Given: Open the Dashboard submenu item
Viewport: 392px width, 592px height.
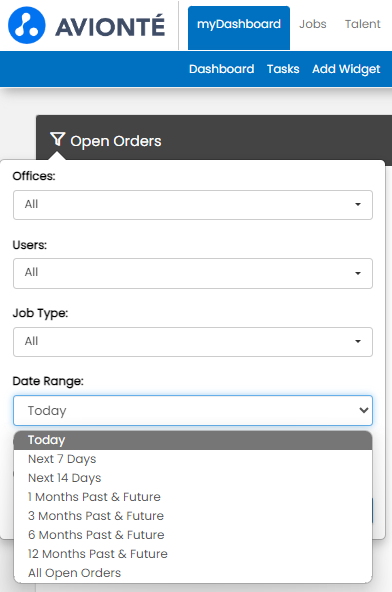Looking at the screenshot, I should 221,69.
